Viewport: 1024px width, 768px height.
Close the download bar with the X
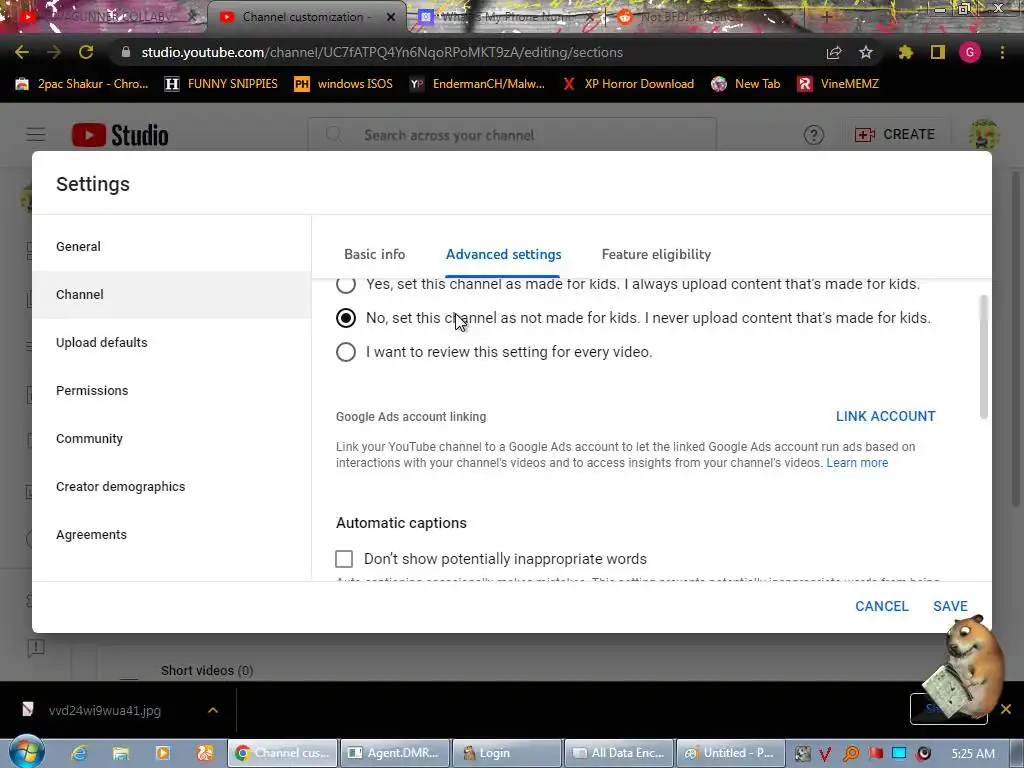1006,709
